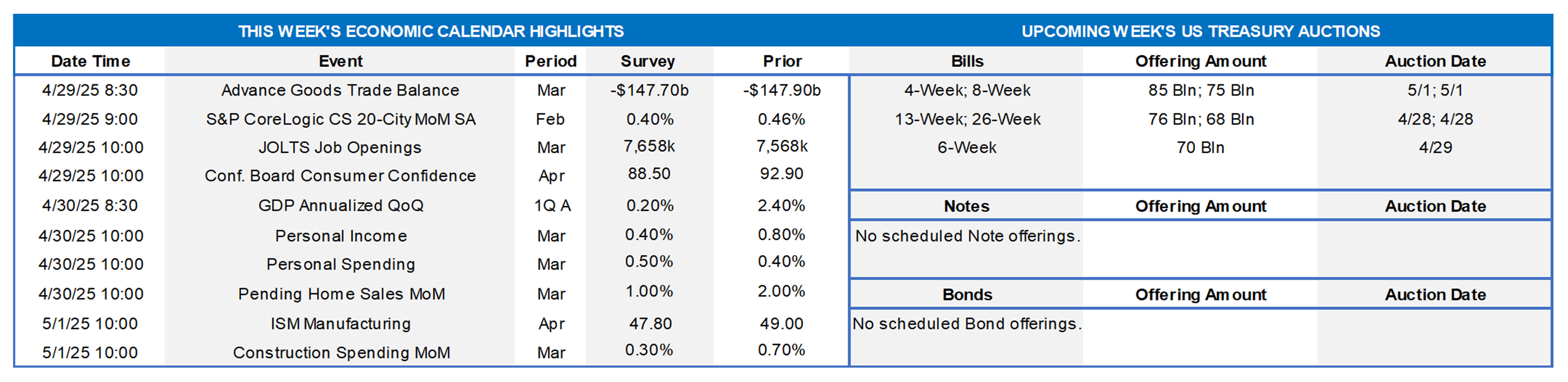Click the Prior column header
Image resolution: width=1568 pixels, height=382 pixels.
pos(782,61)
